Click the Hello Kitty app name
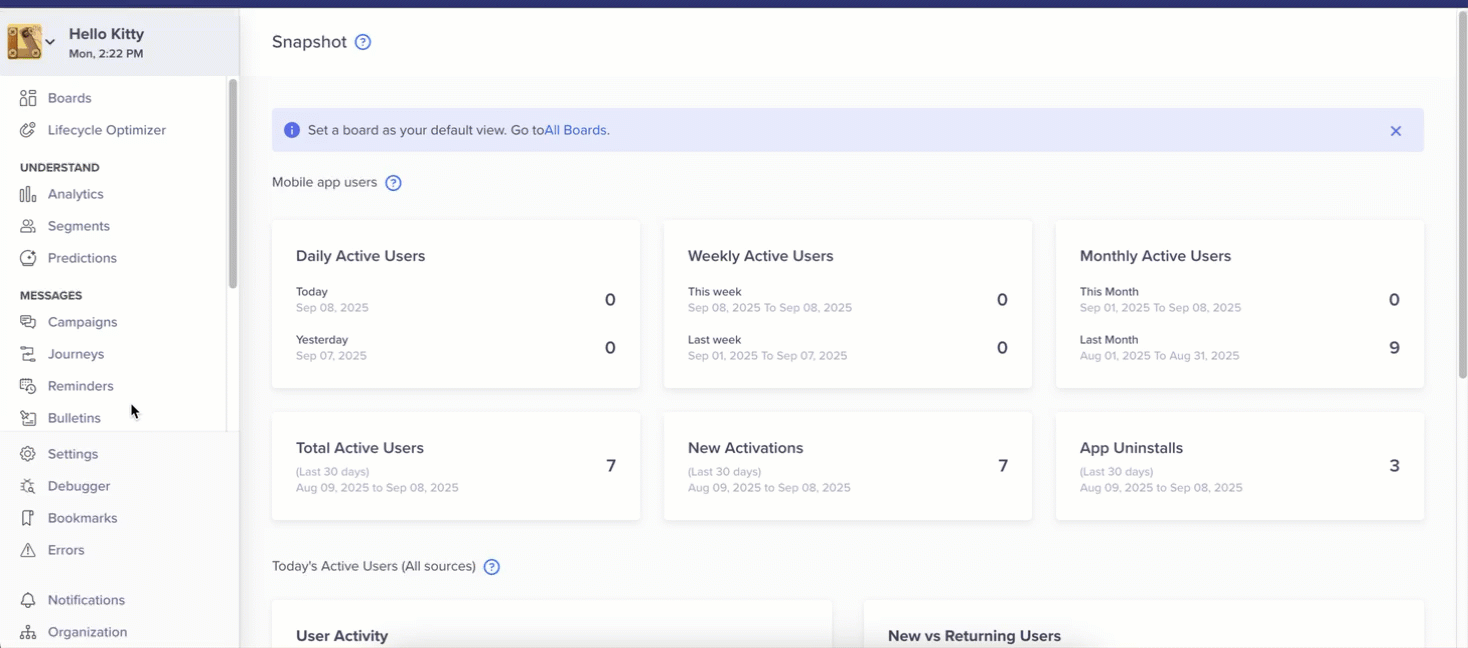 tap(106, 34)
